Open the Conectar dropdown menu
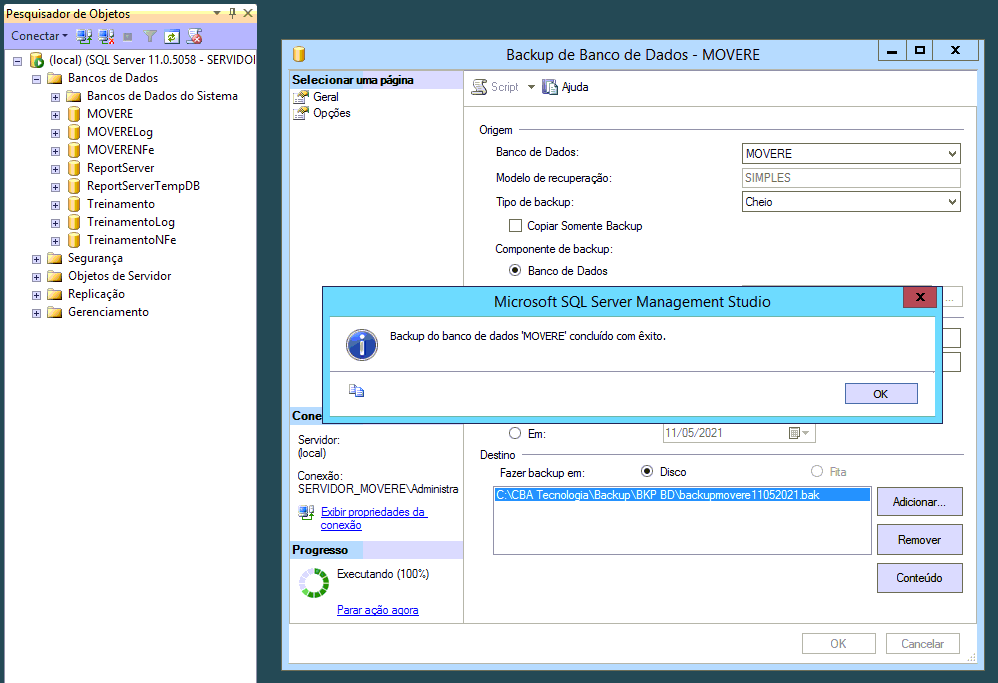The image size is (998, 683). point(39,36)
